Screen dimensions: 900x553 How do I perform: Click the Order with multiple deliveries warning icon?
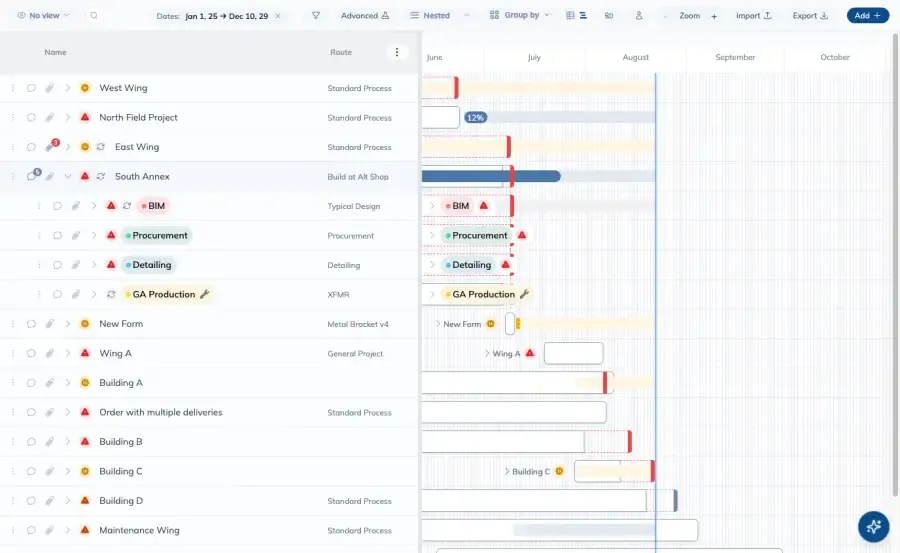(x=85, y=412)
